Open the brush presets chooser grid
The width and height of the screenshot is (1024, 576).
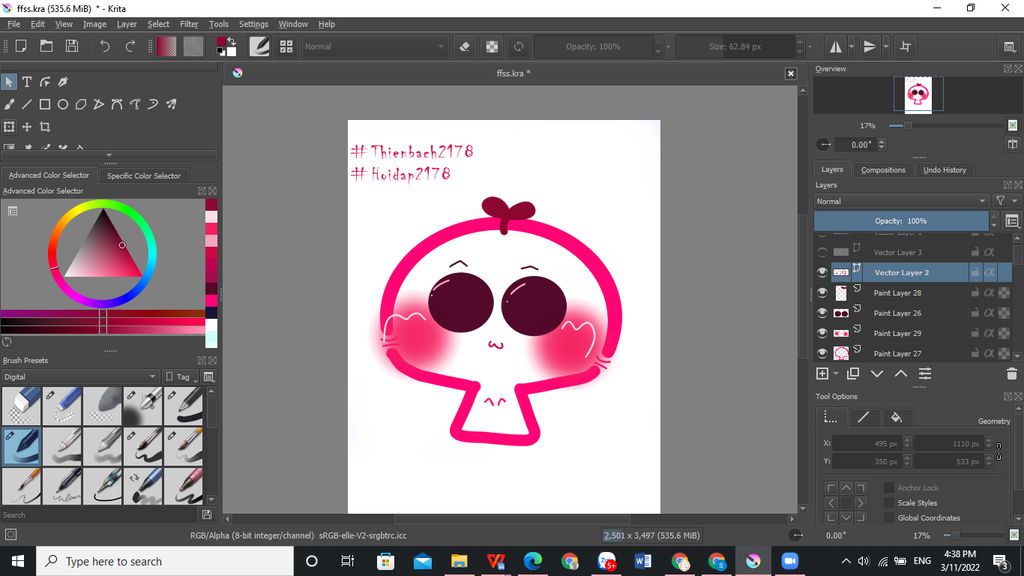coord(286,46)
